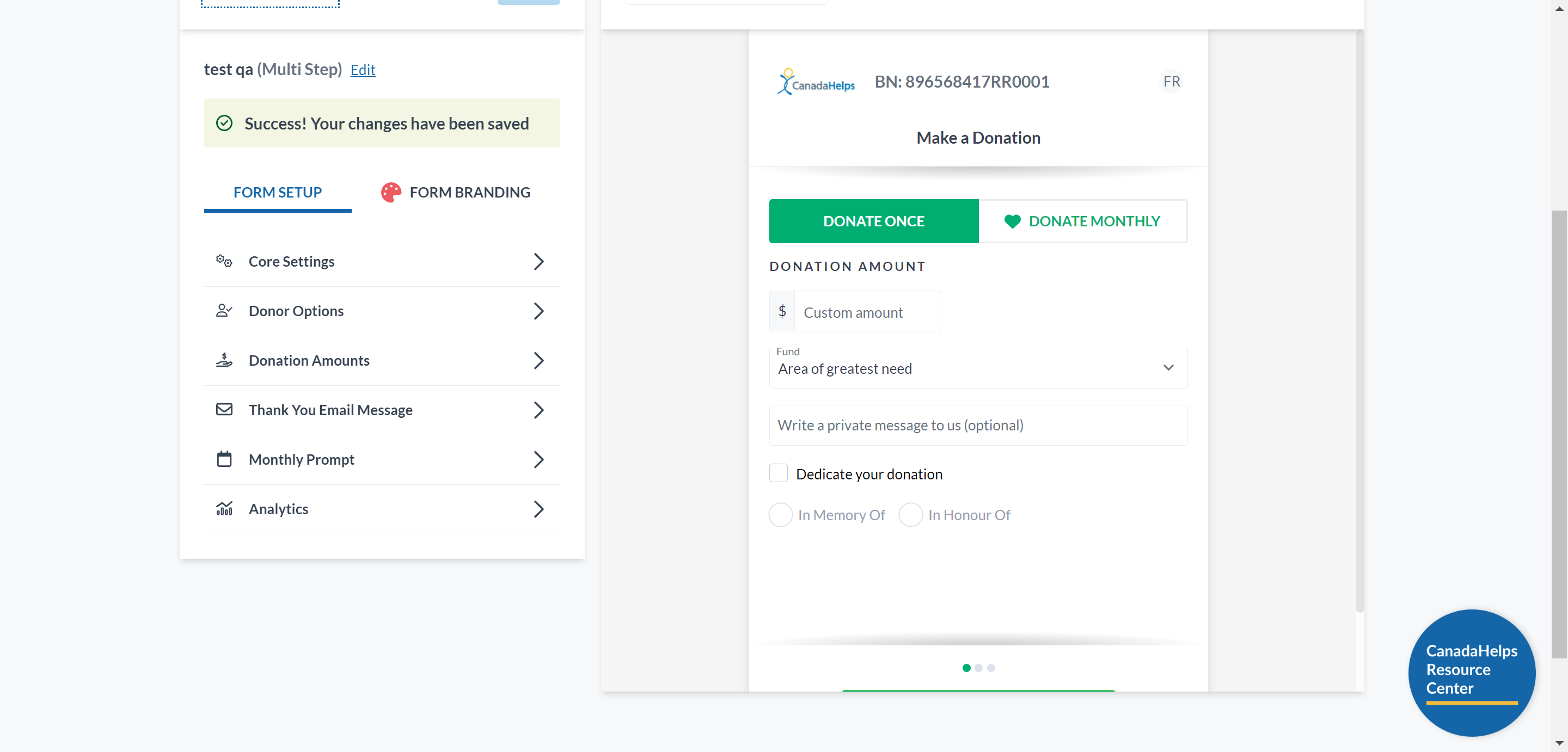Image resolution: width=1568 pixels, height=752 pixels.
Task: Select the In Honour Of radio button
Action: pyautogui.click(x=911, y=515)
